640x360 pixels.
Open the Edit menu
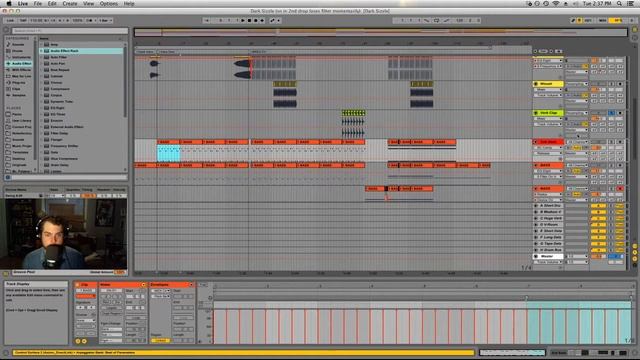click(x=52, y=3)
